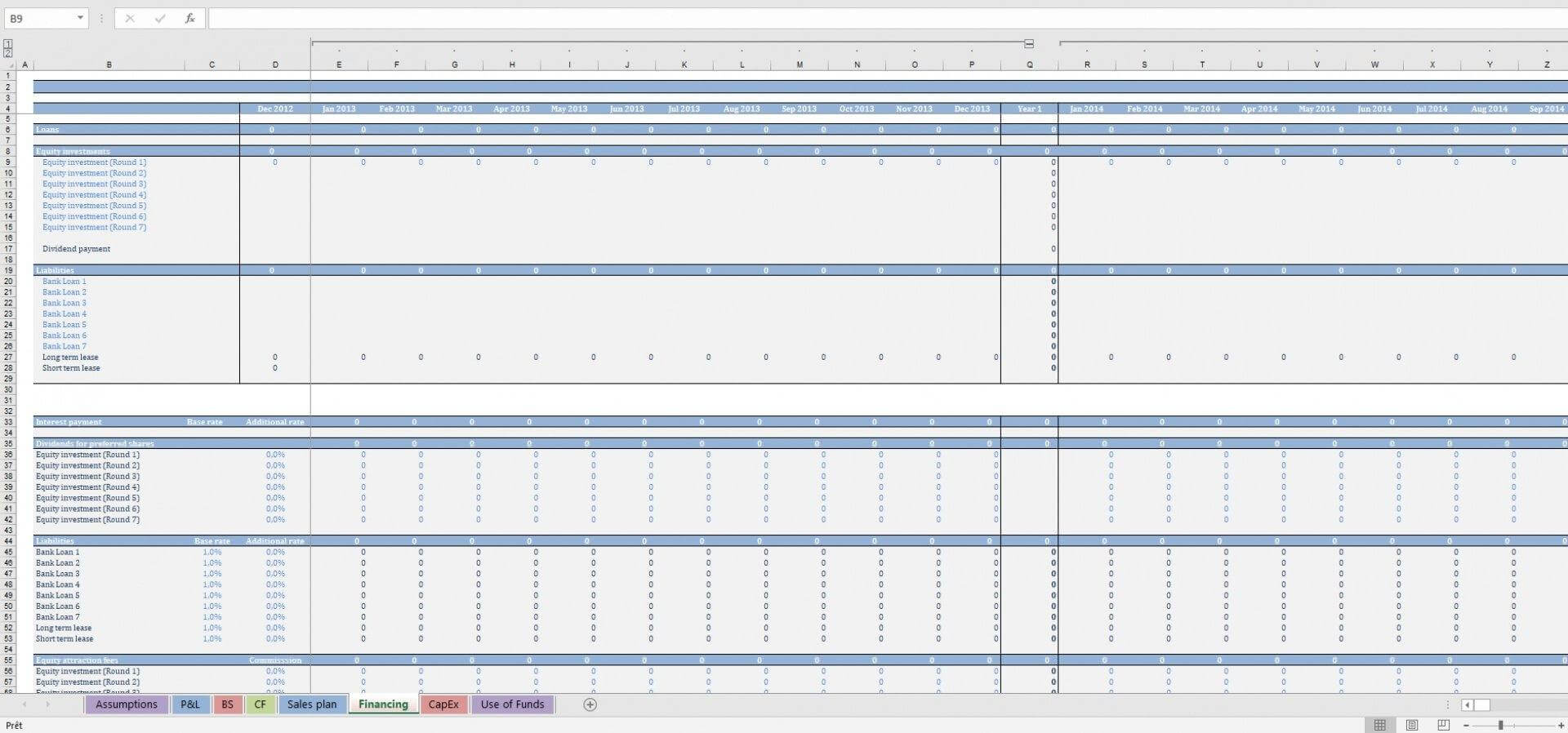Click the 'Jan 2014' column heading
1568x733 pixels.
tap(1087, 109)
